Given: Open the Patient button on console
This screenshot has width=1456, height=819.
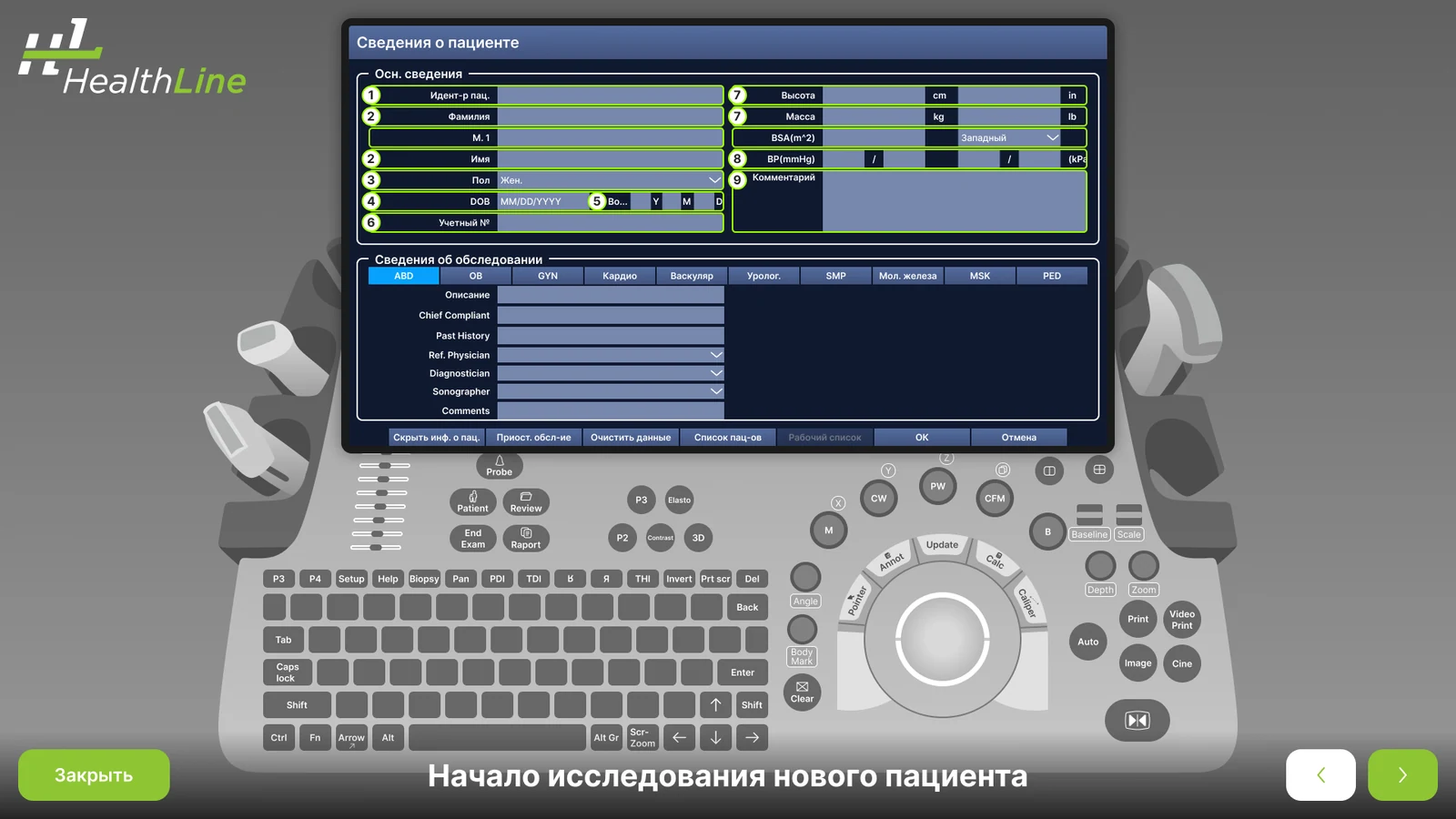Looking at the screenshot, I should coord(472,502).
